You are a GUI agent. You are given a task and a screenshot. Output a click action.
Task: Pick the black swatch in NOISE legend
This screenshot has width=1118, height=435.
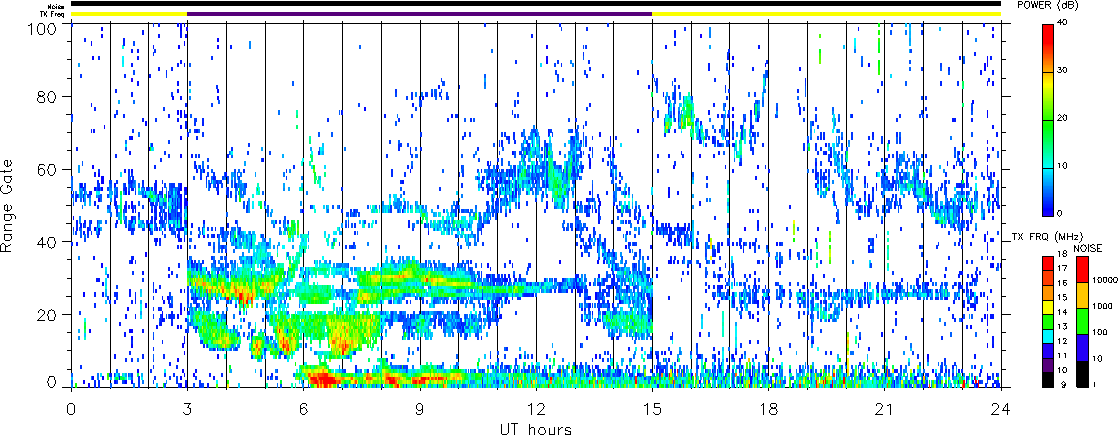point(1082,374)
